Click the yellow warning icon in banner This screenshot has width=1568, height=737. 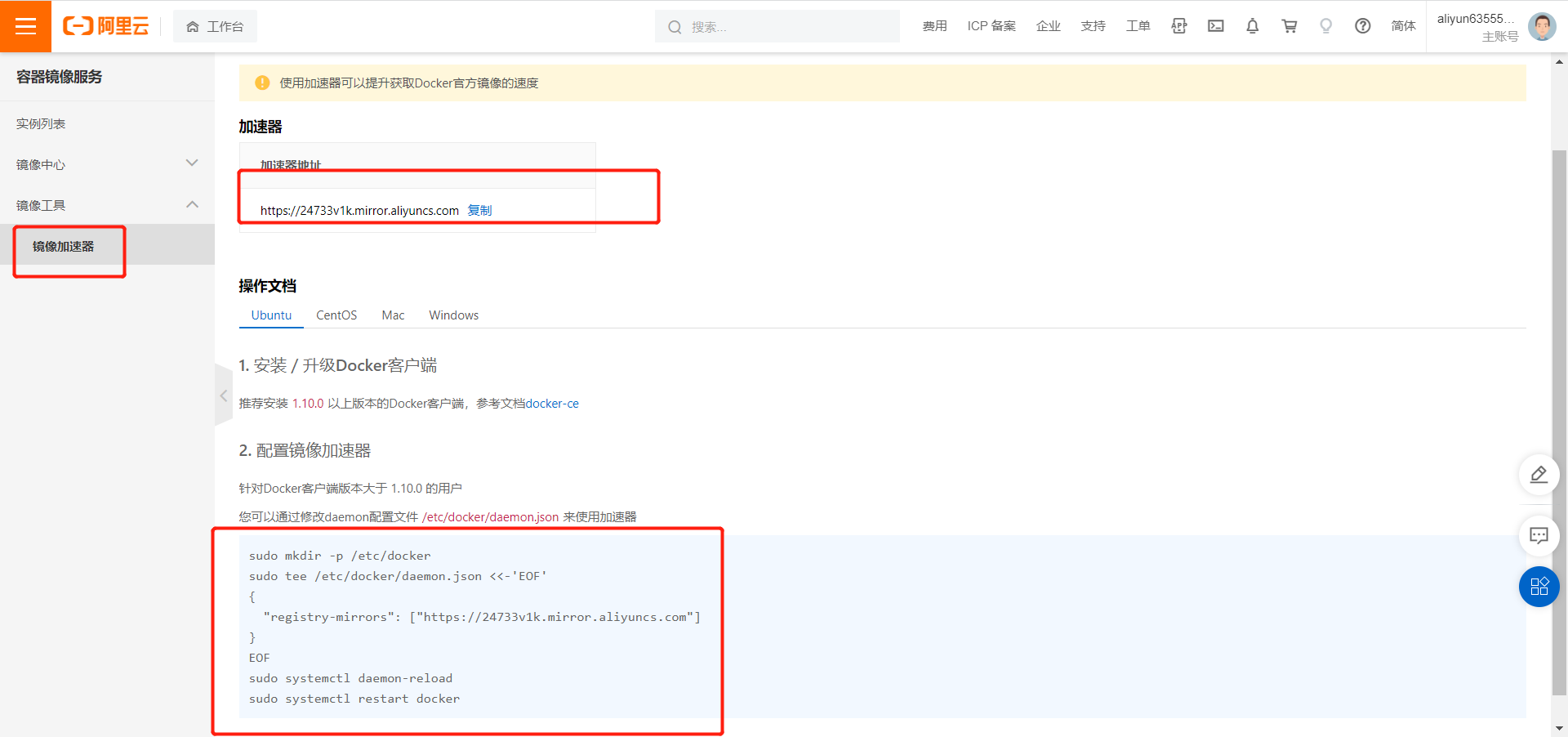(262, 83)
